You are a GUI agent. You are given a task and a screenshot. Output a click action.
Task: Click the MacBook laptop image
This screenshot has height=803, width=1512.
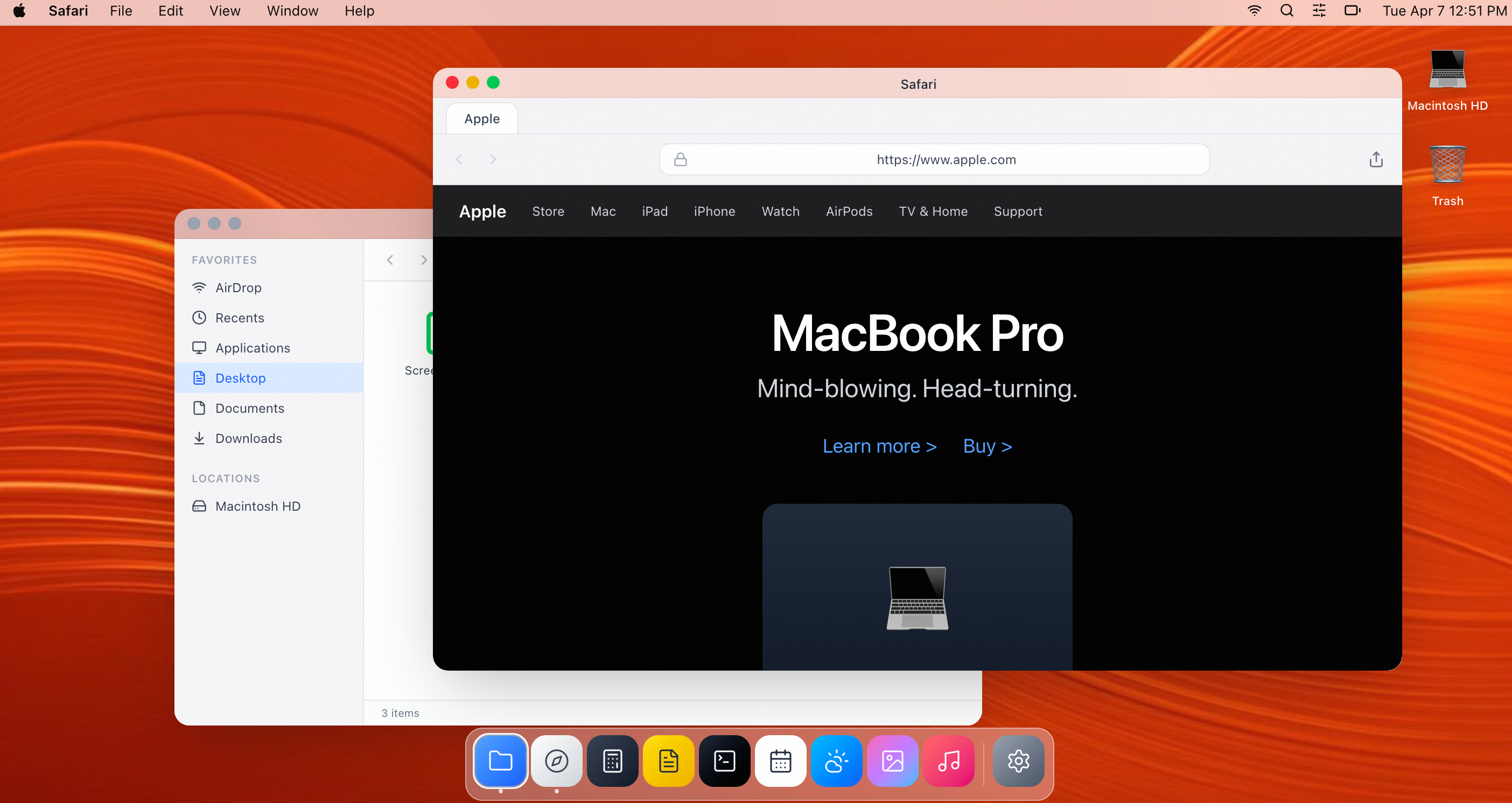pos(917,598)
